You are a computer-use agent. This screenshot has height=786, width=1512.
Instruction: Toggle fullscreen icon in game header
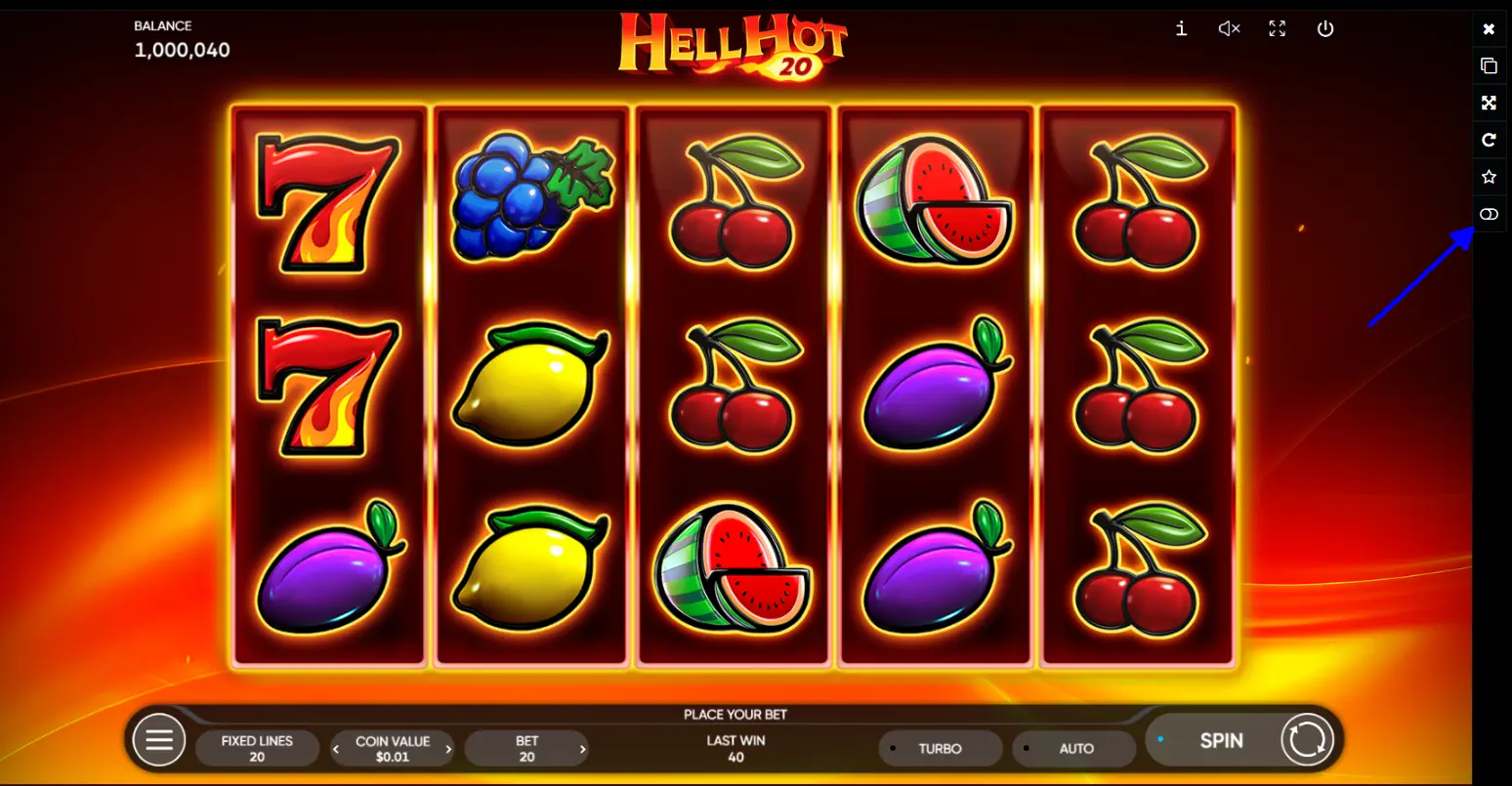[x=1277, y=28]
